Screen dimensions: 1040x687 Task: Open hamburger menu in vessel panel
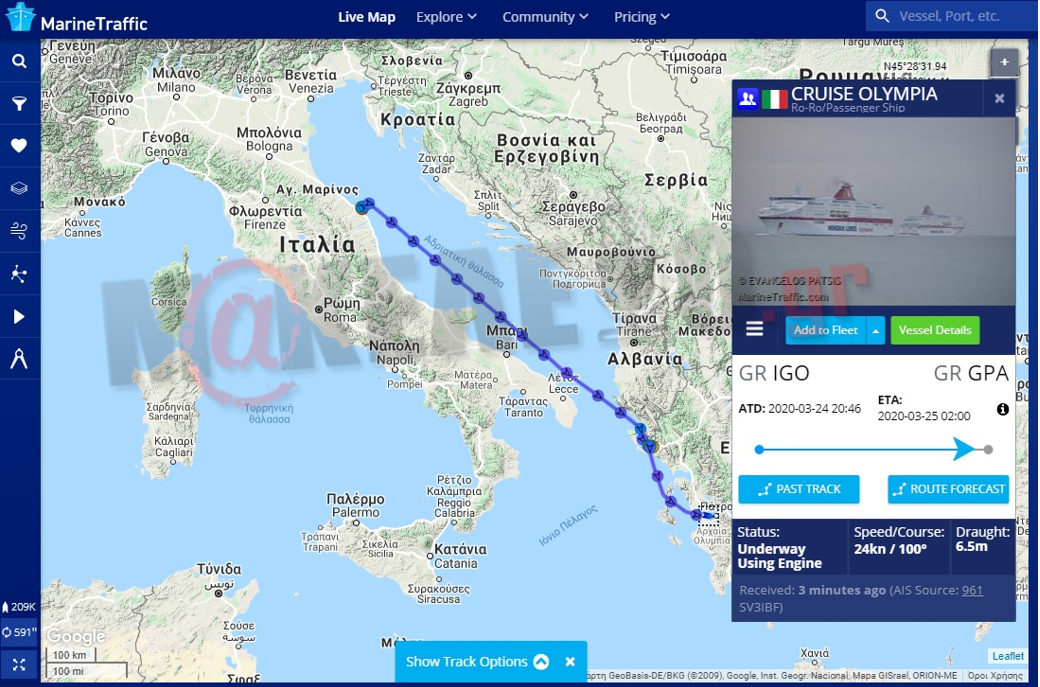click(x=755, y=329)
